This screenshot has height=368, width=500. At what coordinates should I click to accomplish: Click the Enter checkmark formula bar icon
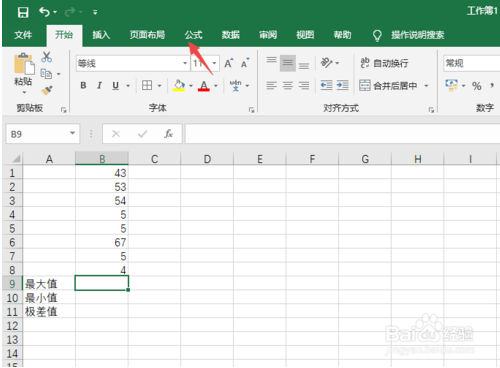(143, 134)
